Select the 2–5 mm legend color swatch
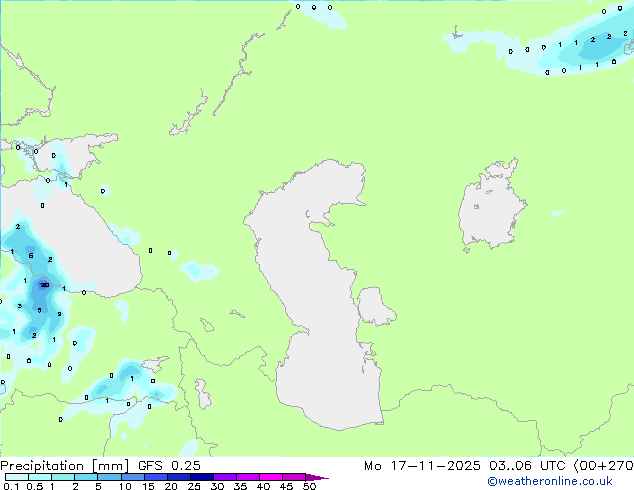 [86, 477]
